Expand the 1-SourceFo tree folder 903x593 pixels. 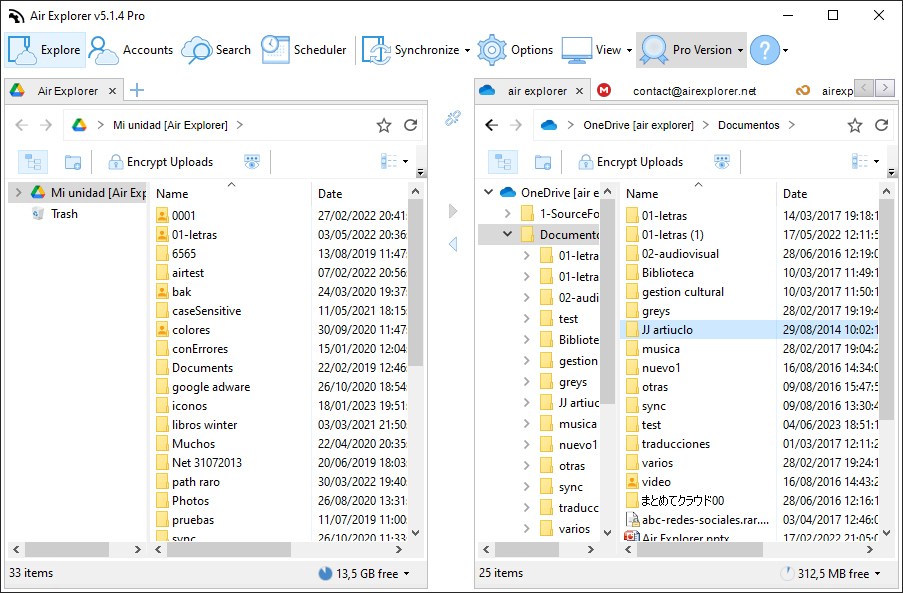click(507, 214)
